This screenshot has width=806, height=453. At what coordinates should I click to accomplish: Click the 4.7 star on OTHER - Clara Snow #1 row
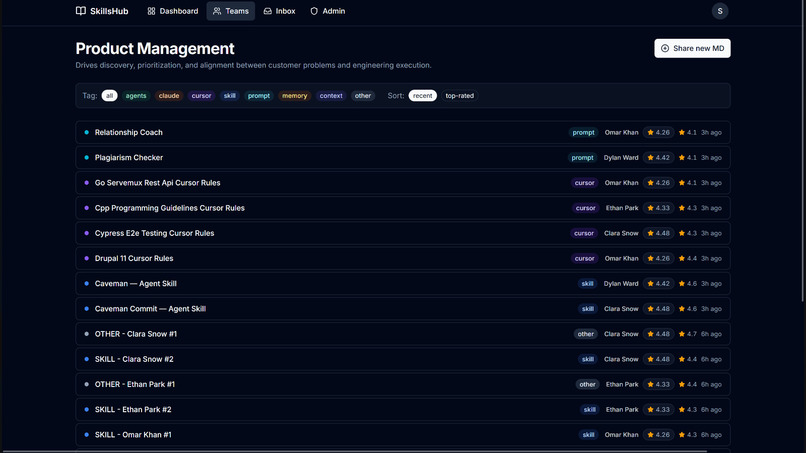point(687,334)
